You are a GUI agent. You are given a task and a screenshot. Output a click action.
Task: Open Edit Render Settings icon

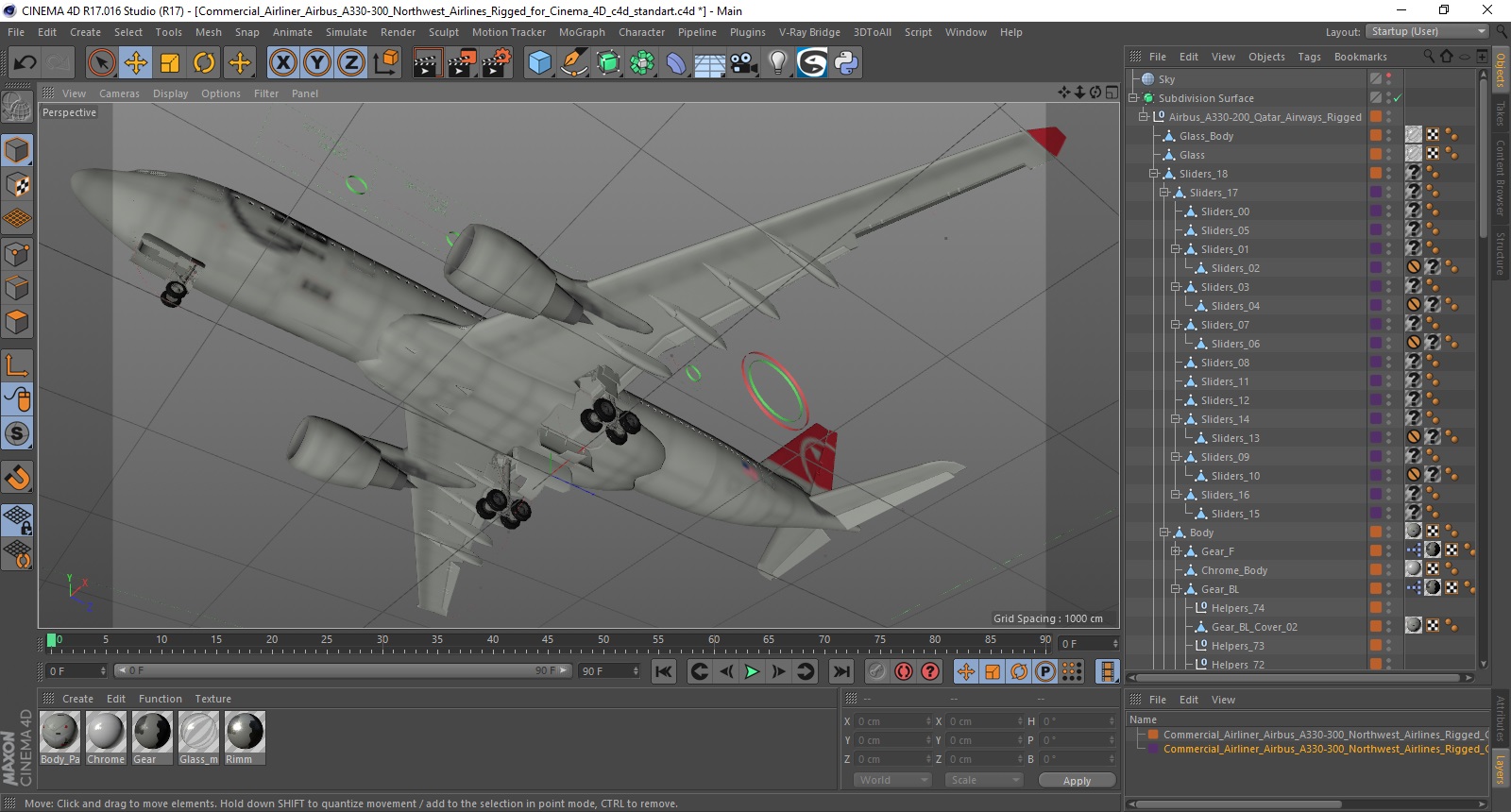(x=497, y=63)
